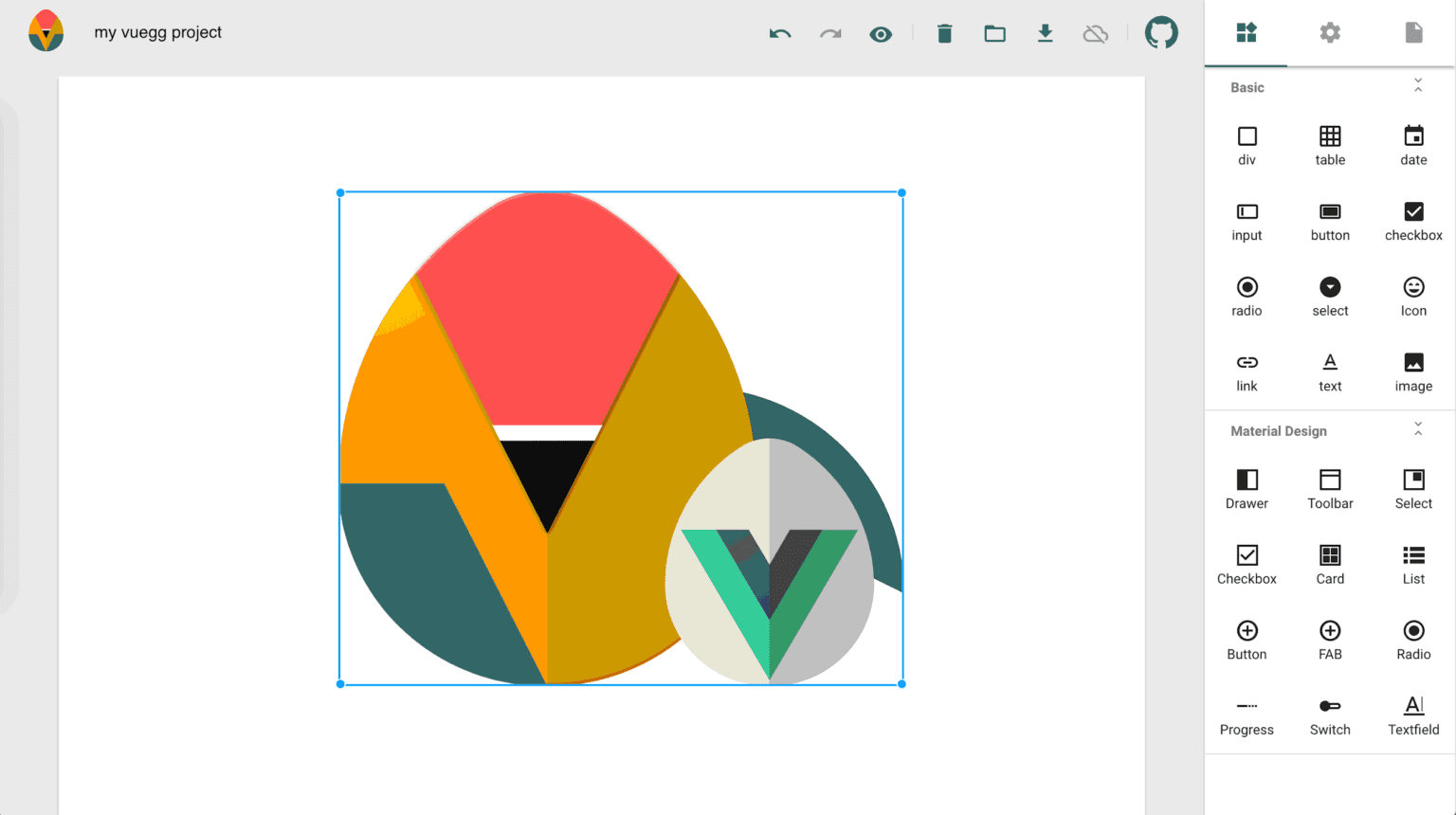Select the radio component in Basic
This screenshot has width=1456, height=815.
[x=1247, y=296]
